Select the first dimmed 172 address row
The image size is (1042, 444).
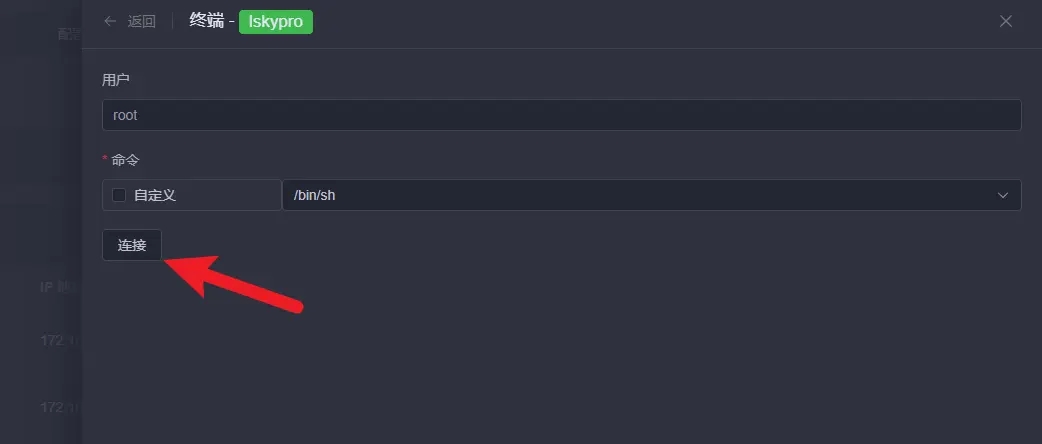[60, 340]
